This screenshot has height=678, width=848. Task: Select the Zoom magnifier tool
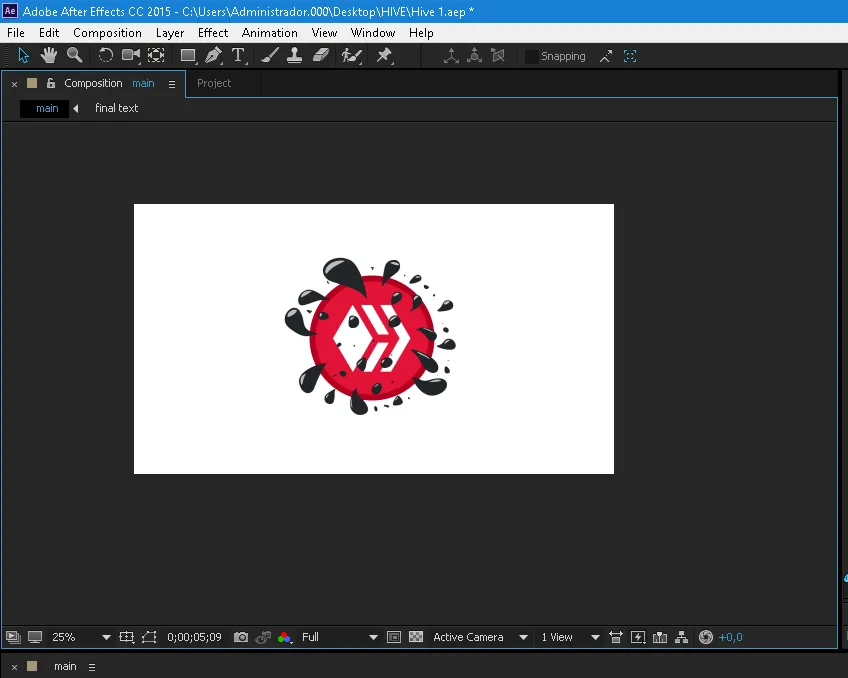pos(75,55)
